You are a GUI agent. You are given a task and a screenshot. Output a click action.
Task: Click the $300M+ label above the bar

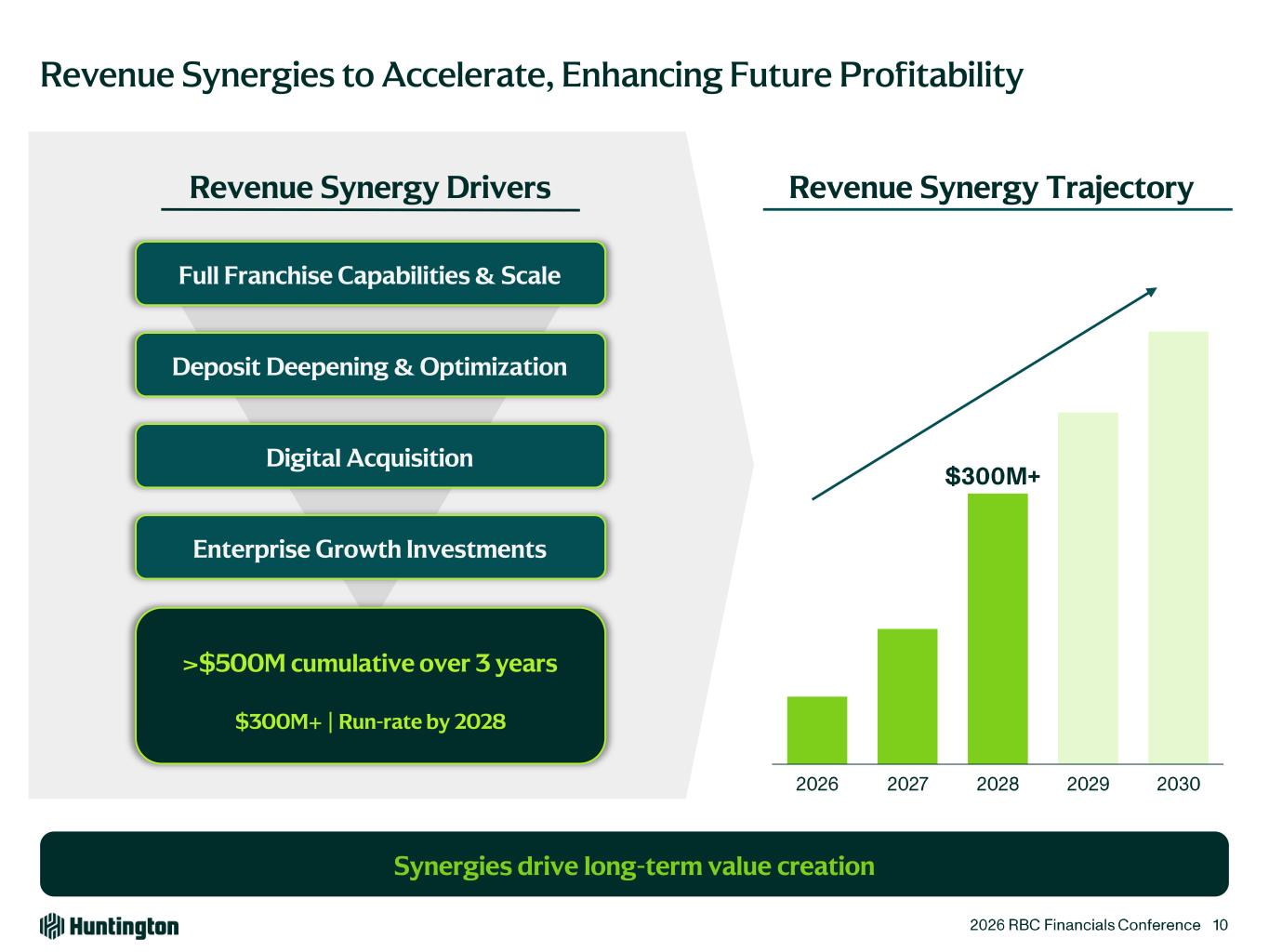(x=992, y=476)
